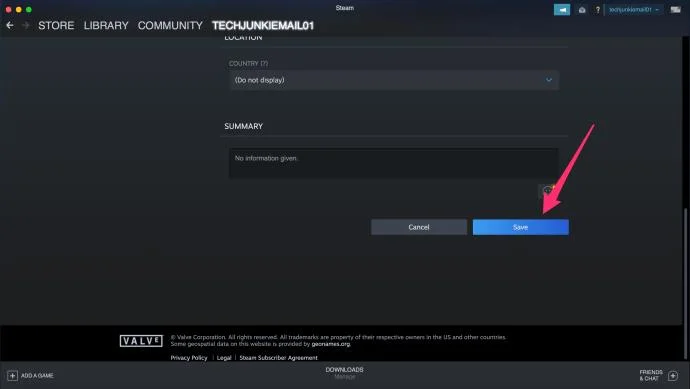Open the techjunkiemail01 account dropdown
Image resolution: width=690 pixels, height=389 pixels.
coord(634,10)
